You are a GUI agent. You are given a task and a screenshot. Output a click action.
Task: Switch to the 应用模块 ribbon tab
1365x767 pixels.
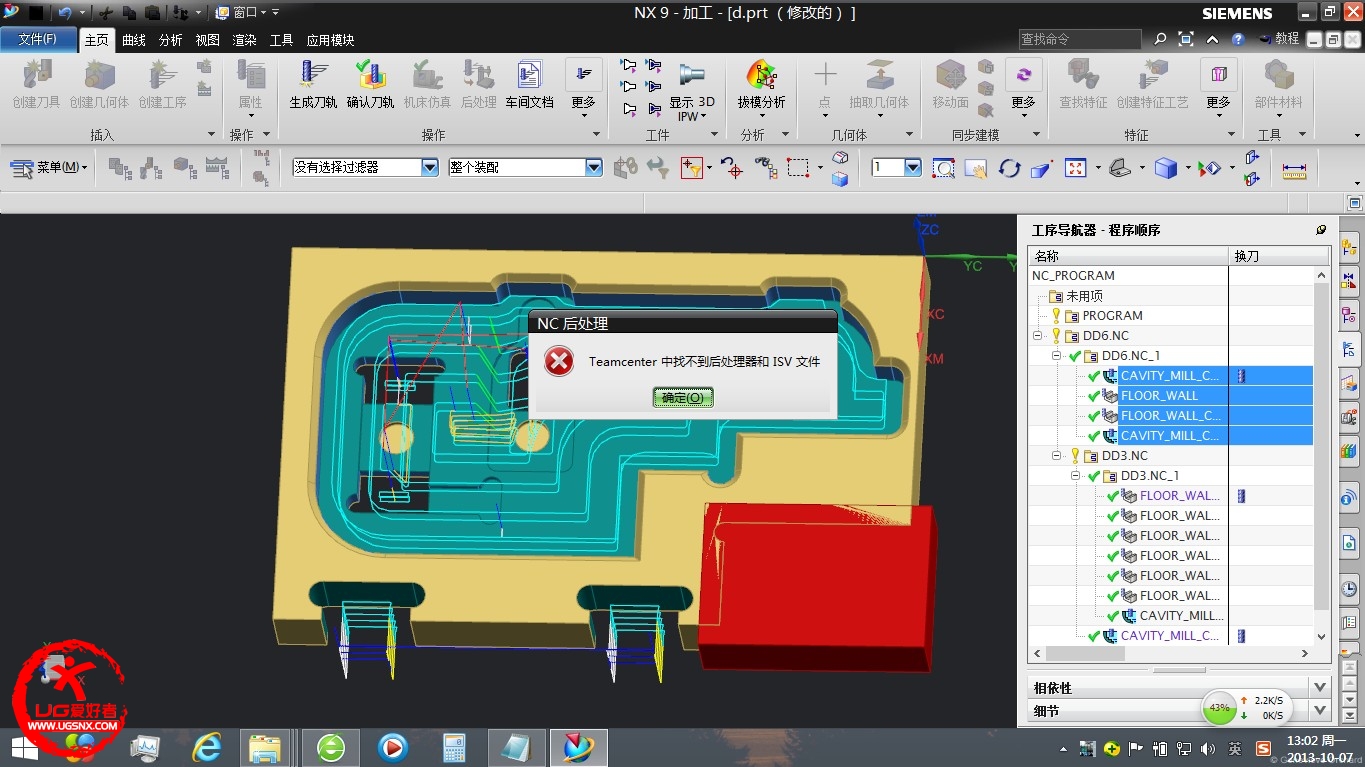[330, 40]
